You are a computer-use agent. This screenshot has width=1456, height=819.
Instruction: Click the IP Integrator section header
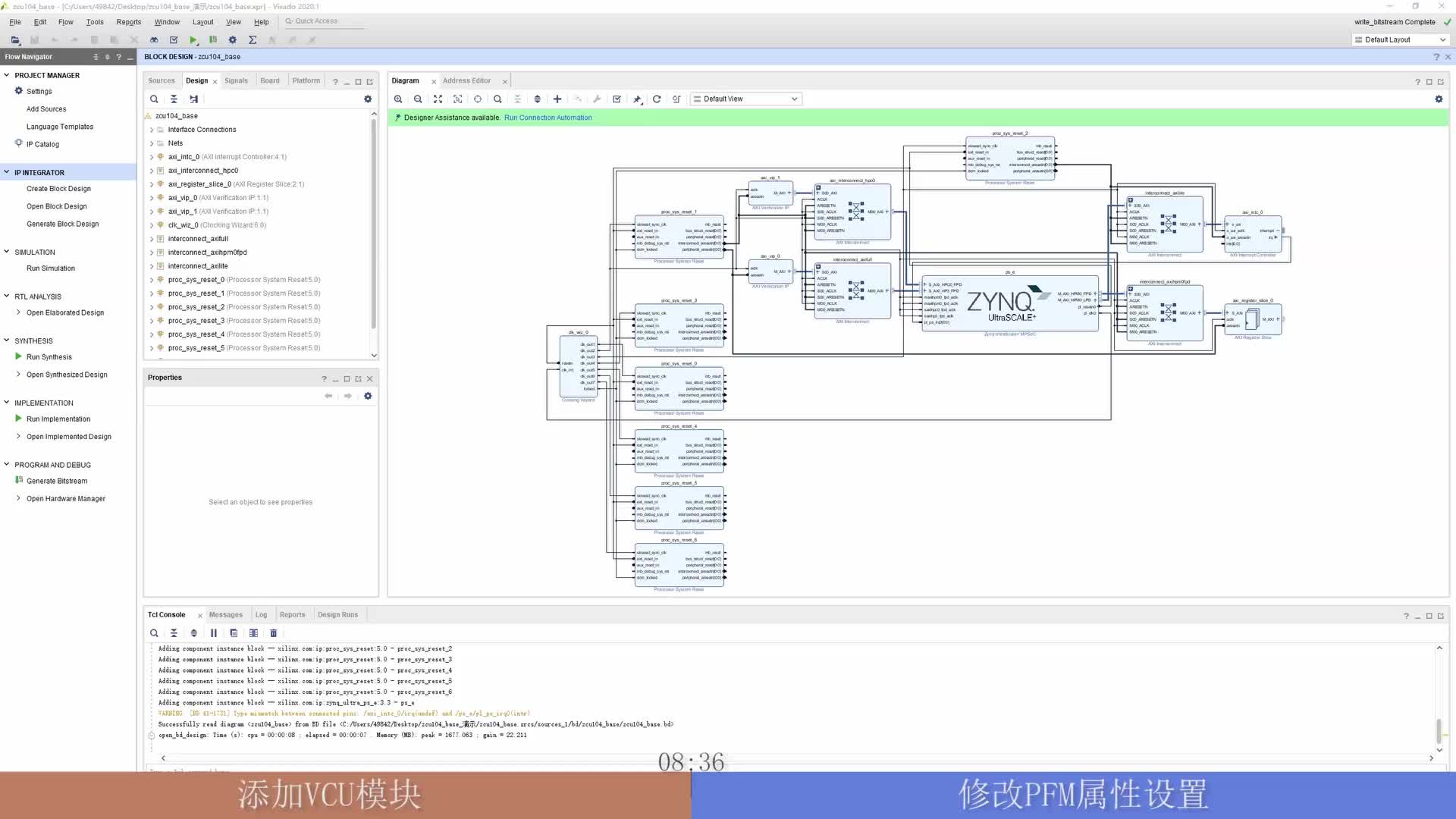39,172
